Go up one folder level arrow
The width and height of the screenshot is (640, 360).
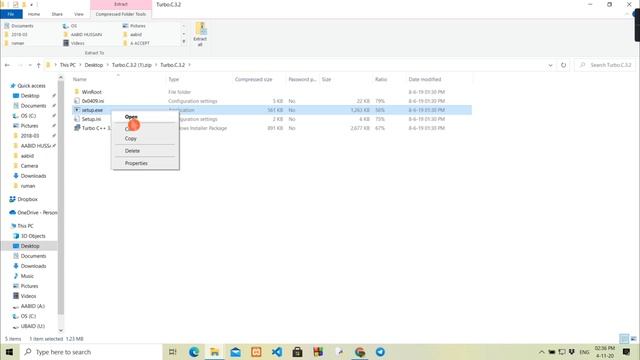38,65
